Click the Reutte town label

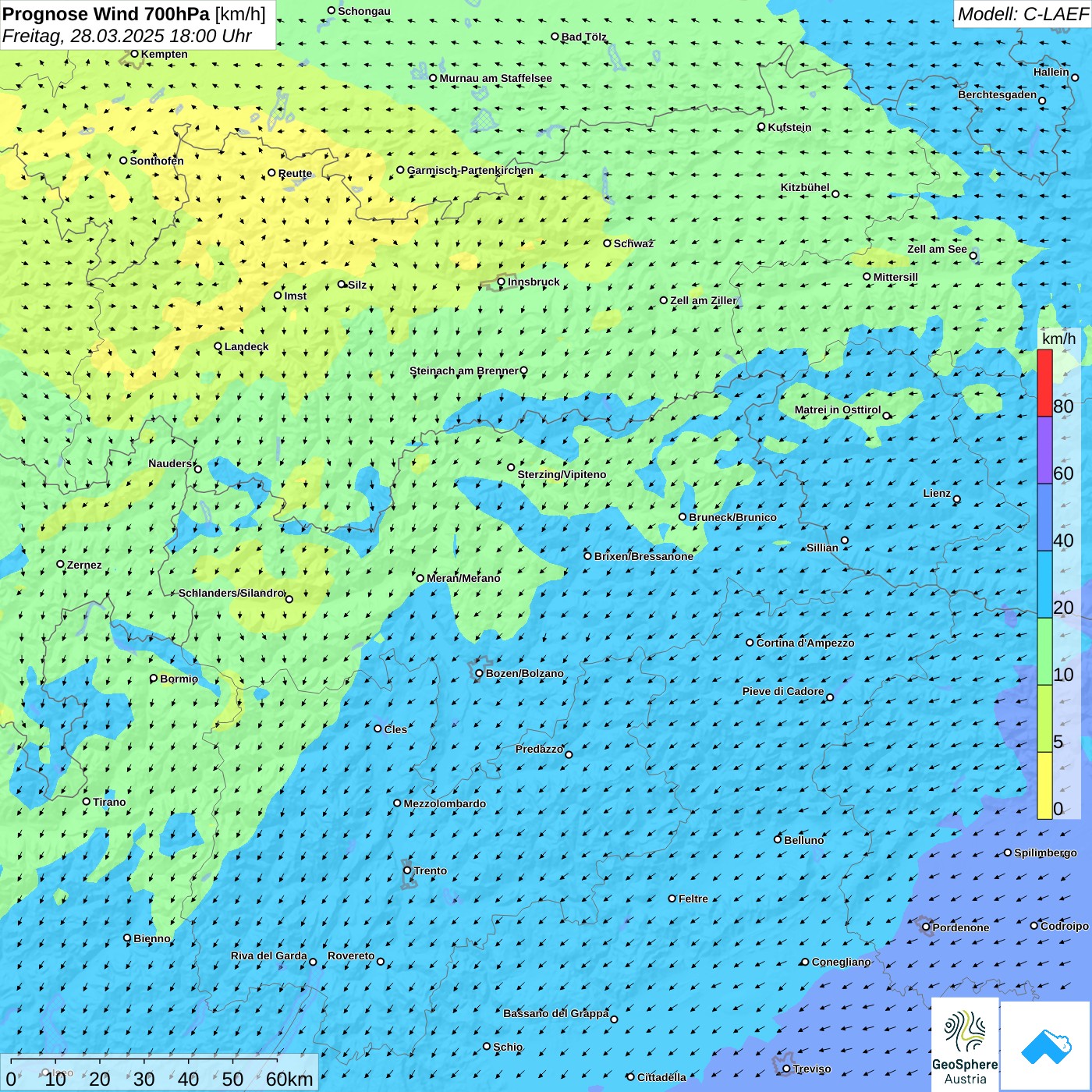click(295, 173)
